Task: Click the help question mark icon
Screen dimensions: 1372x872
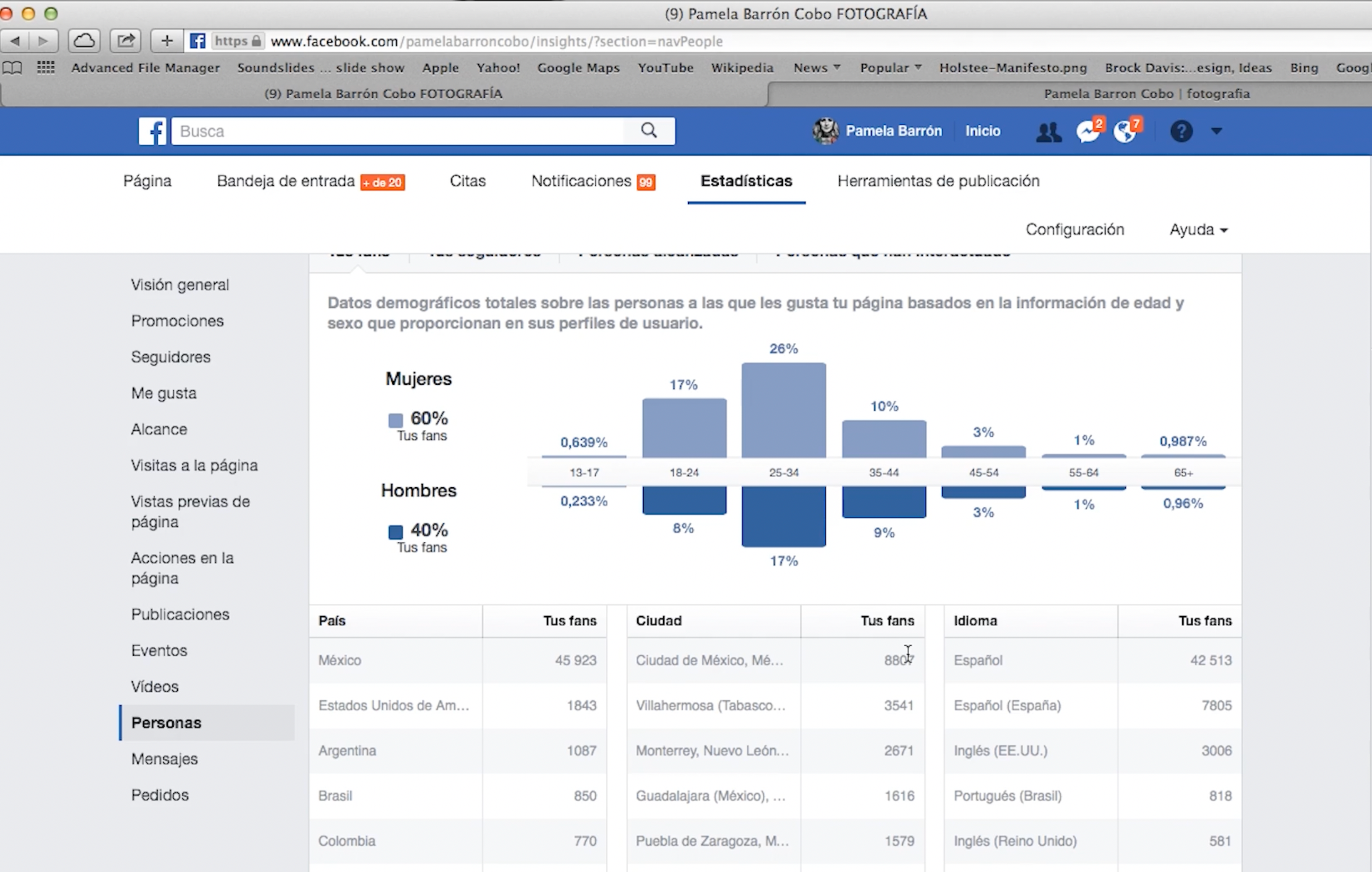Action: (x=1181, y=131)
